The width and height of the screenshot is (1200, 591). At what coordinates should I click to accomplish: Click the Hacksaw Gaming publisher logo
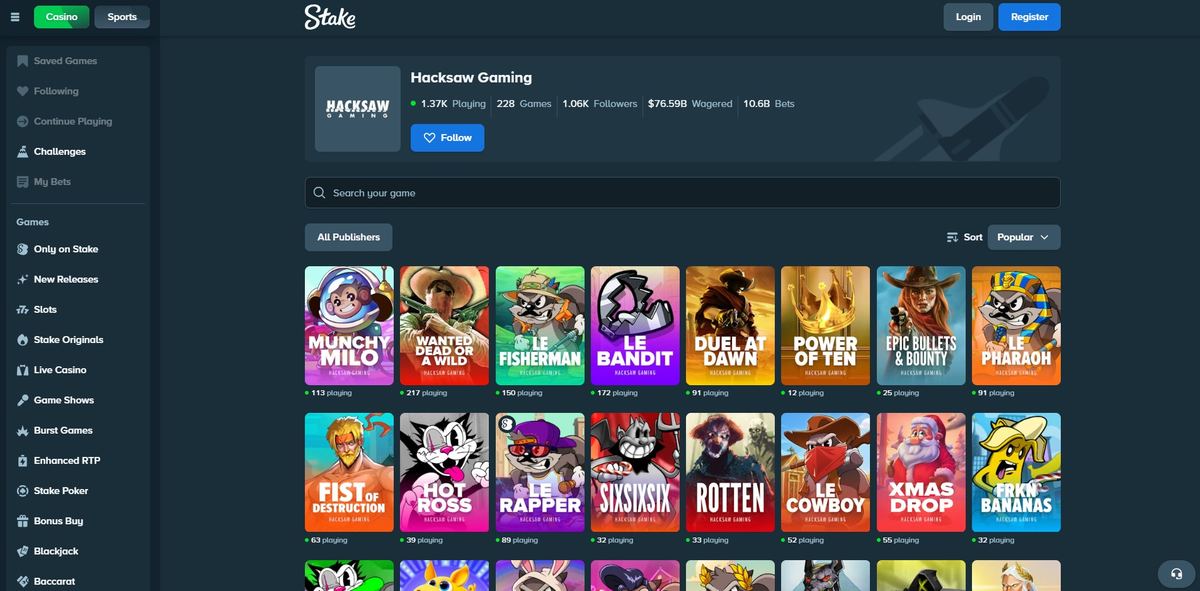(358, 109)
